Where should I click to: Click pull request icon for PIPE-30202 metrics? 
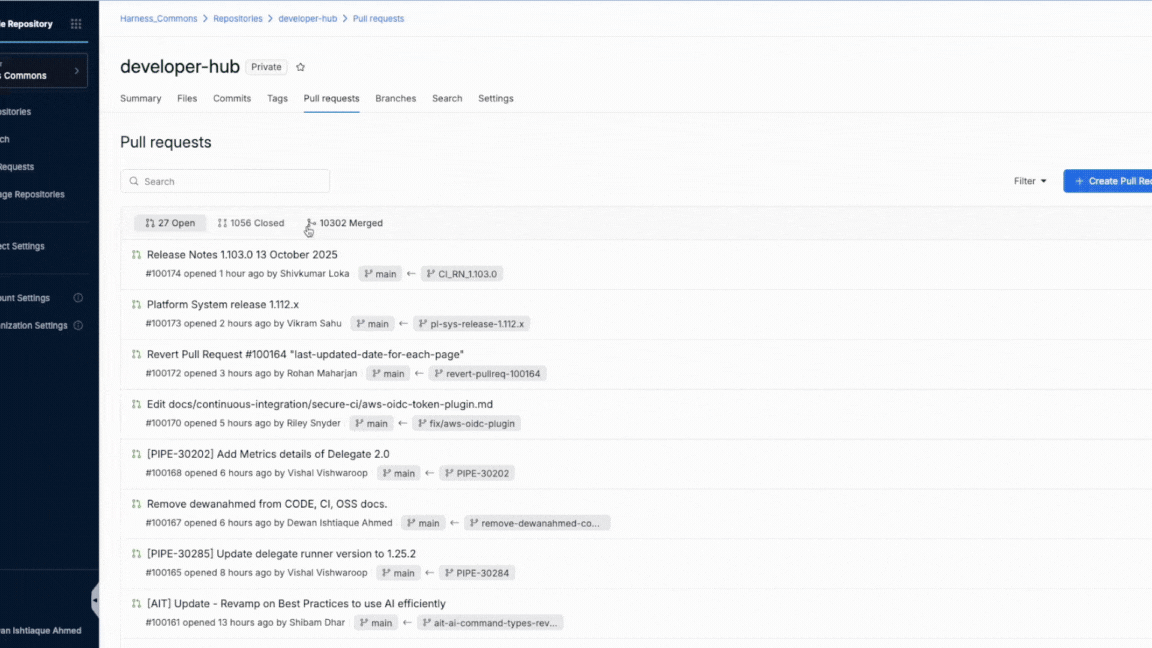coord(136,455)
